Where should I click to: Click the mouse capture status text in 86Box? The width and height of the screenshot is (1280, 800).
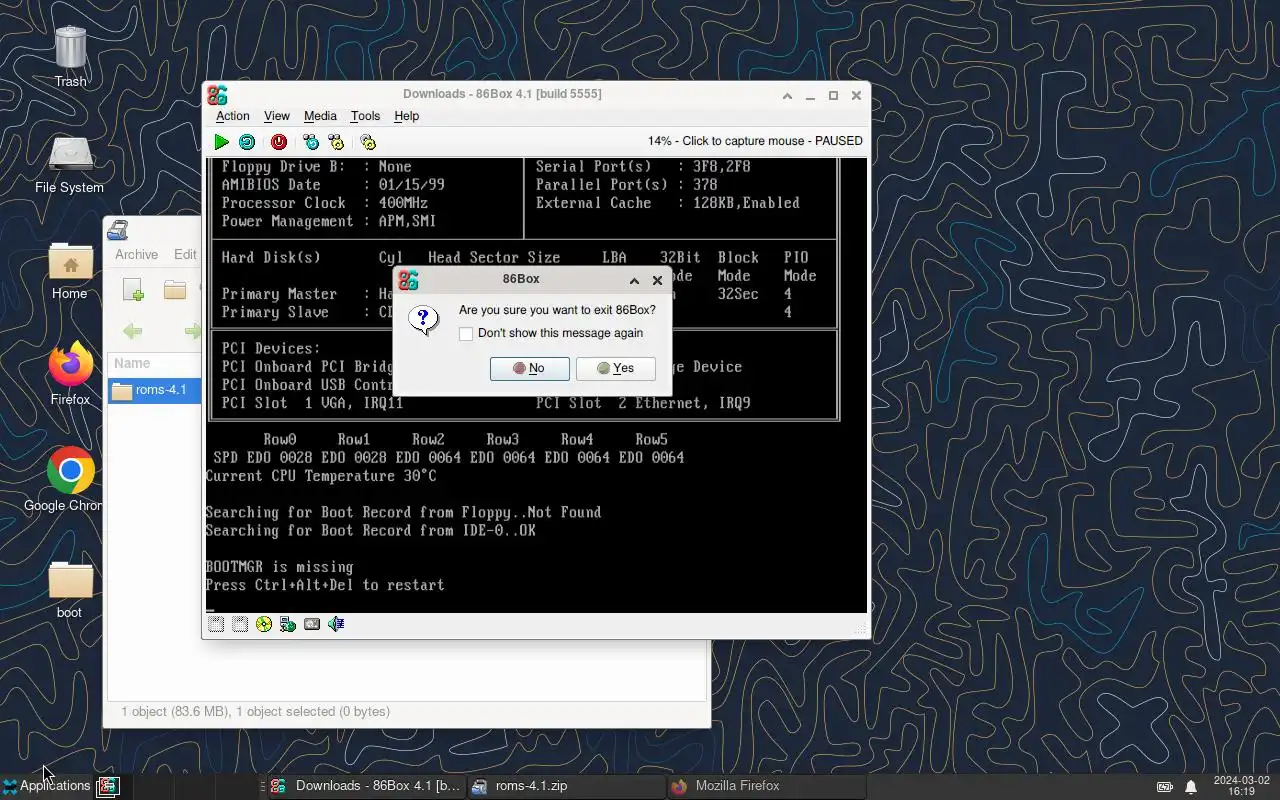click(755, 141)
